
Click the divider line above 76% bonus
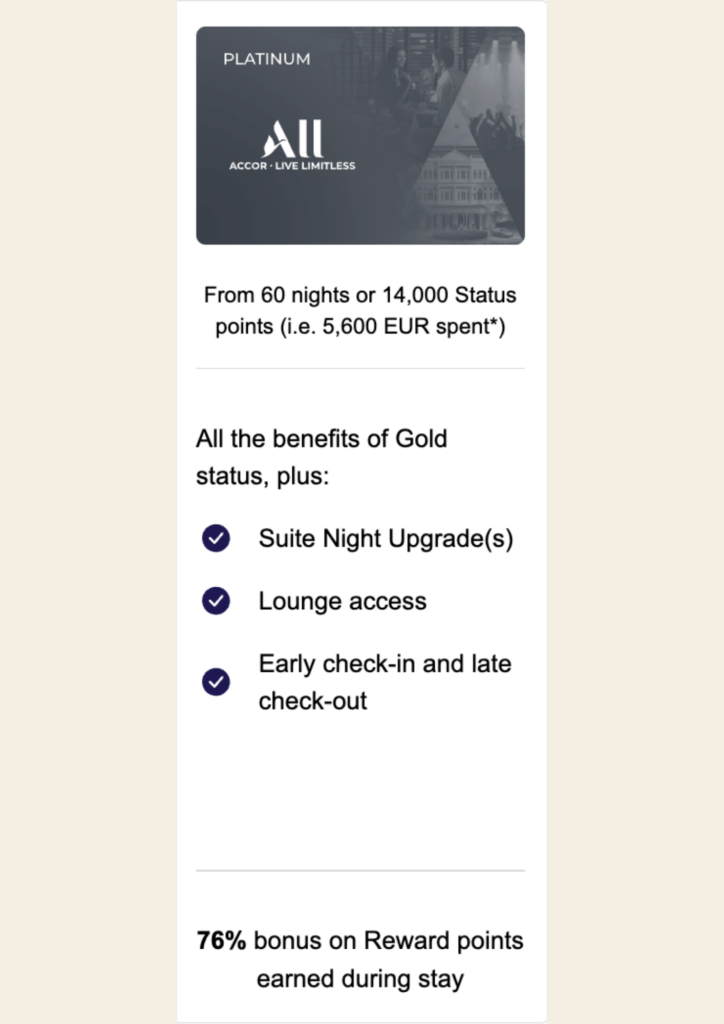pos(360,871)
